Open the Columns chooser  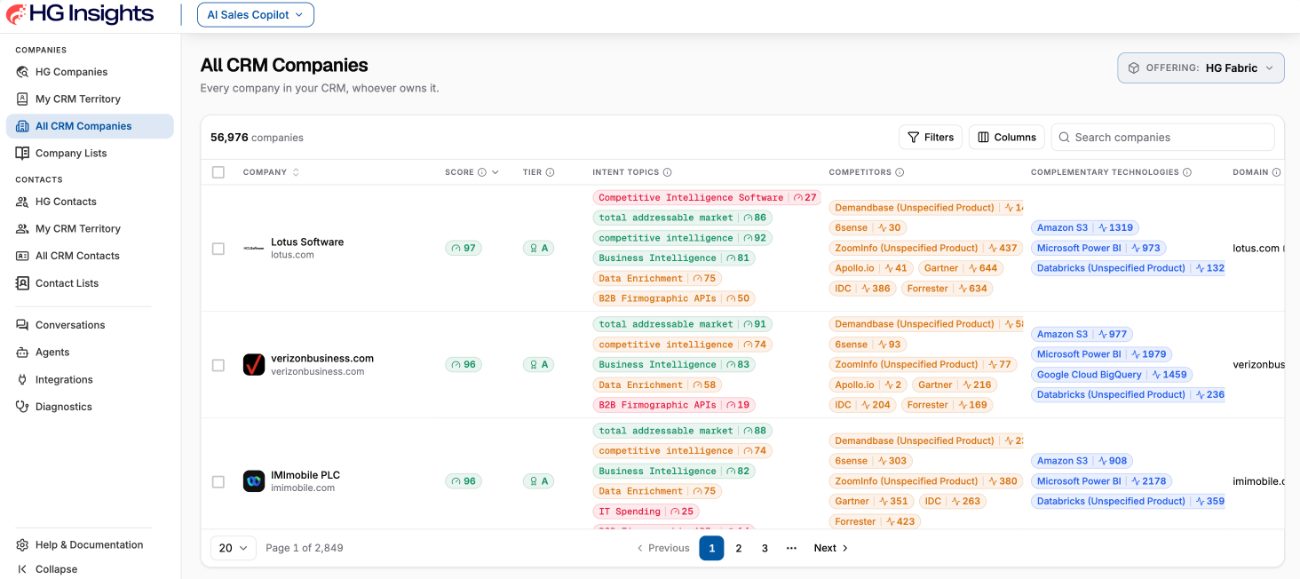(1007, 137)
